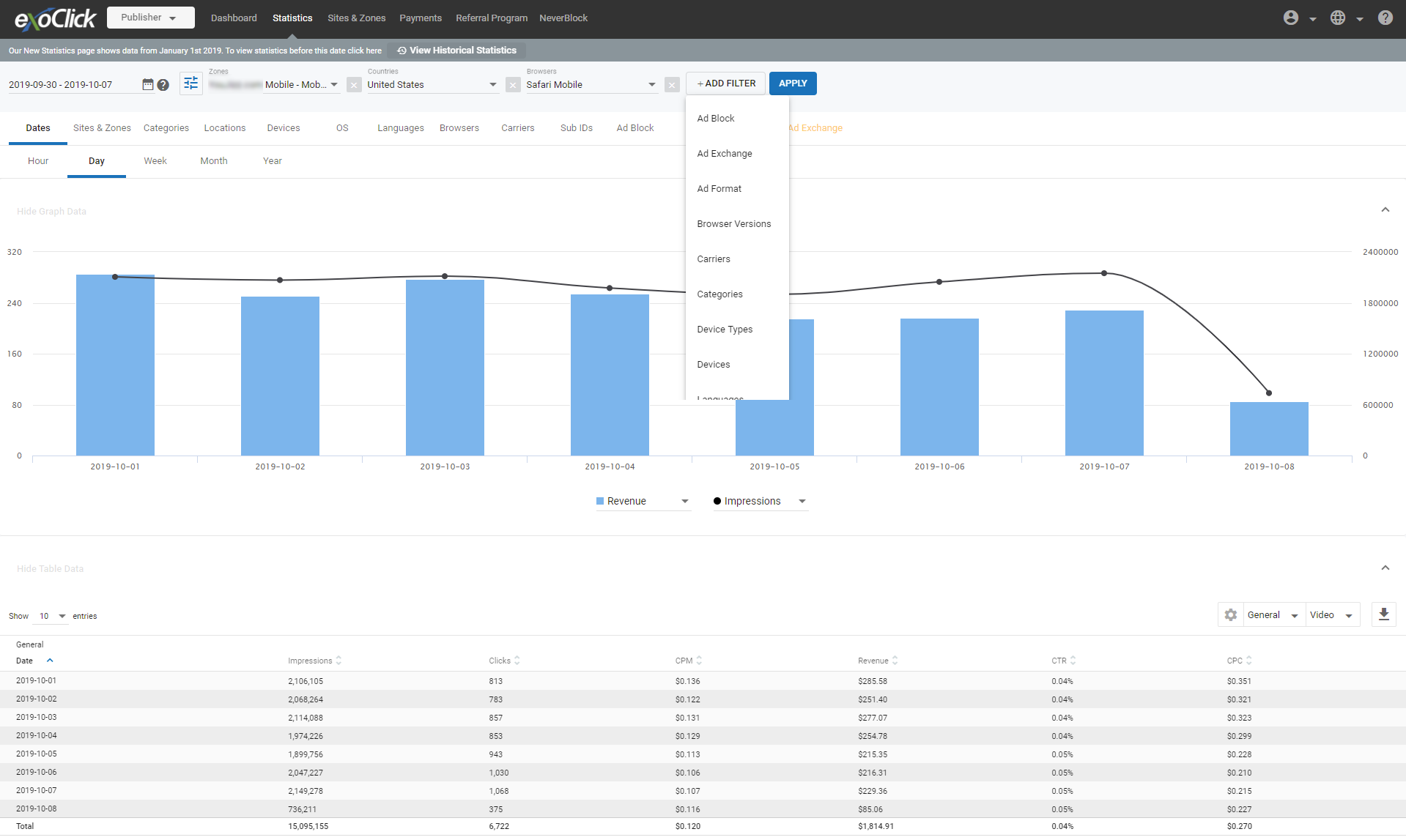
Task: Select Statistics in top navigation
Action: click(292, 18)
